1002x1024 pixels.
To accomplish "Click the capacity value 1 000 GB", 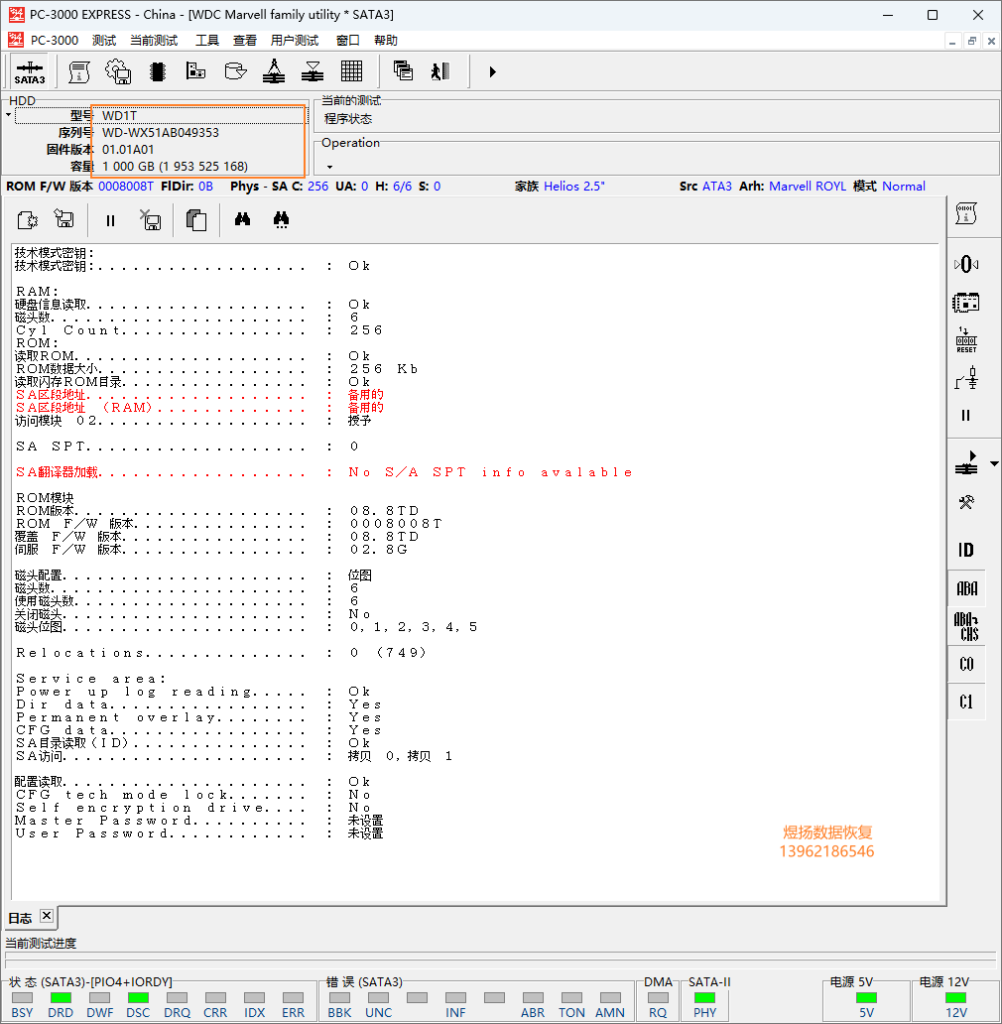I will 175,167.
